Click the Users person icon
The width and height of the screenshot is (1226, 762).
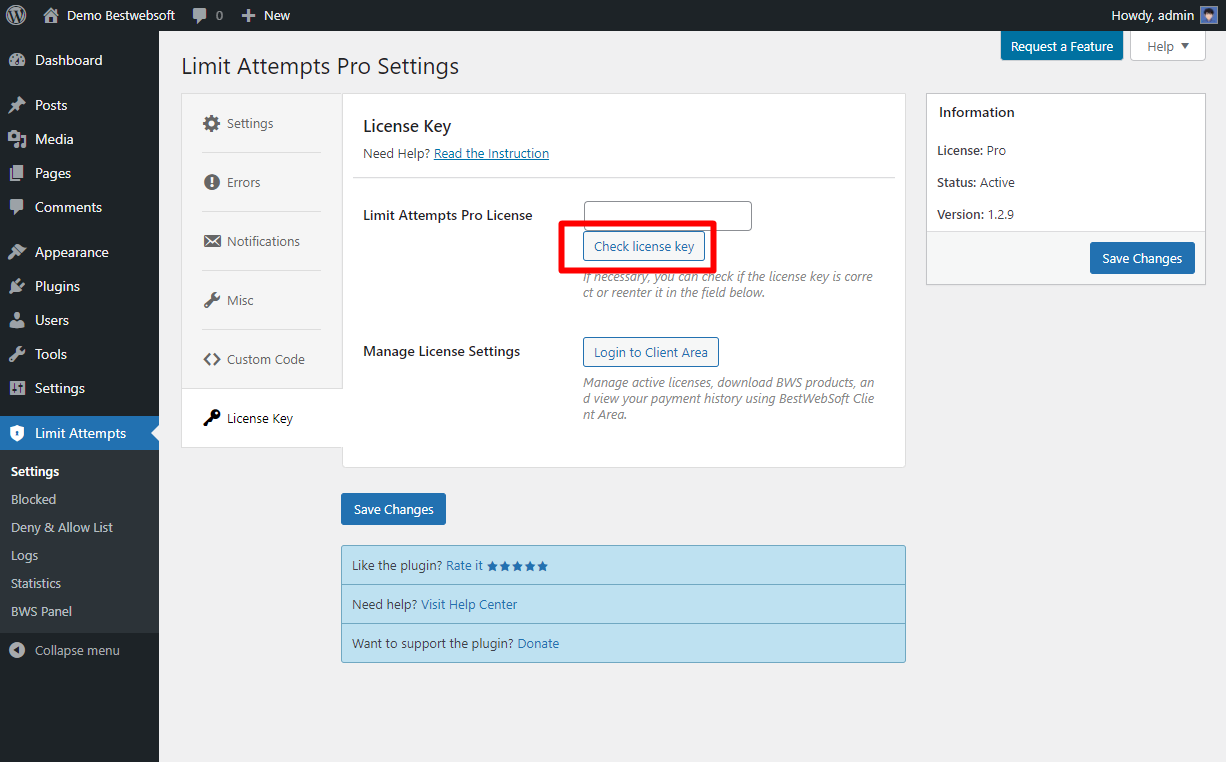[17, 320]
